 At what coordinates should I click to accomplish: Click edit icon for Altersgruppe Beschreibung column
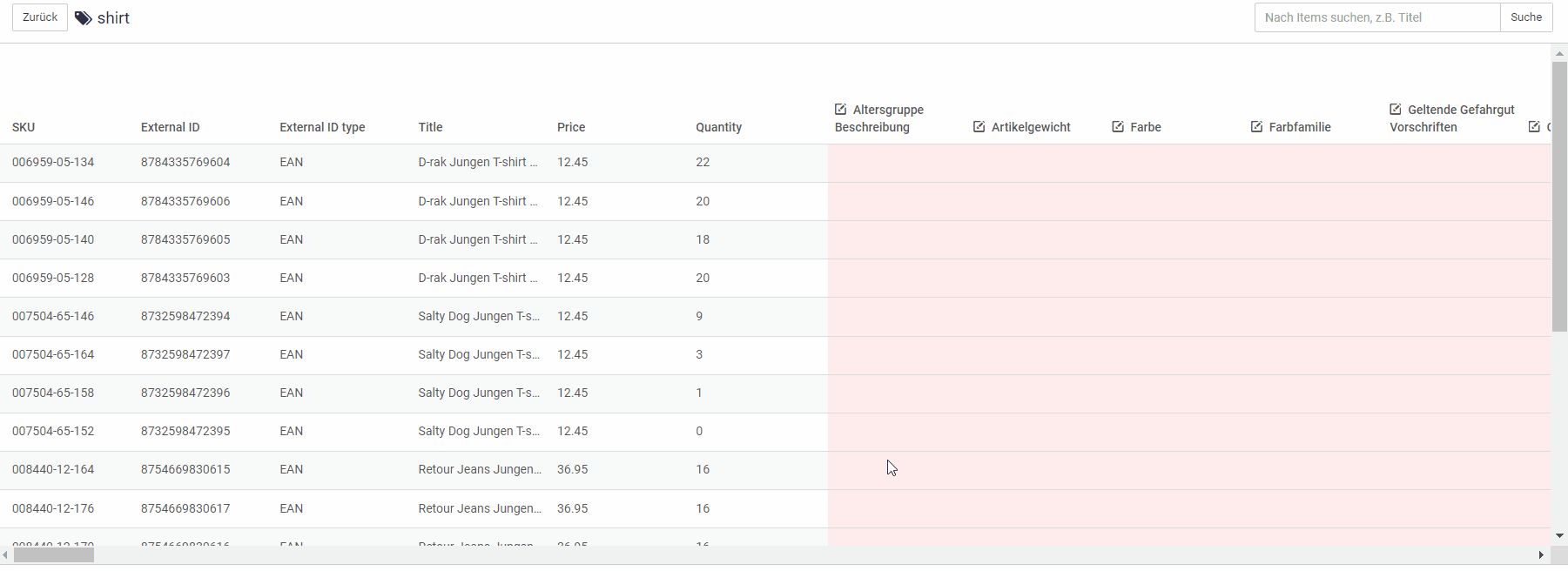(x=840, y=110)
